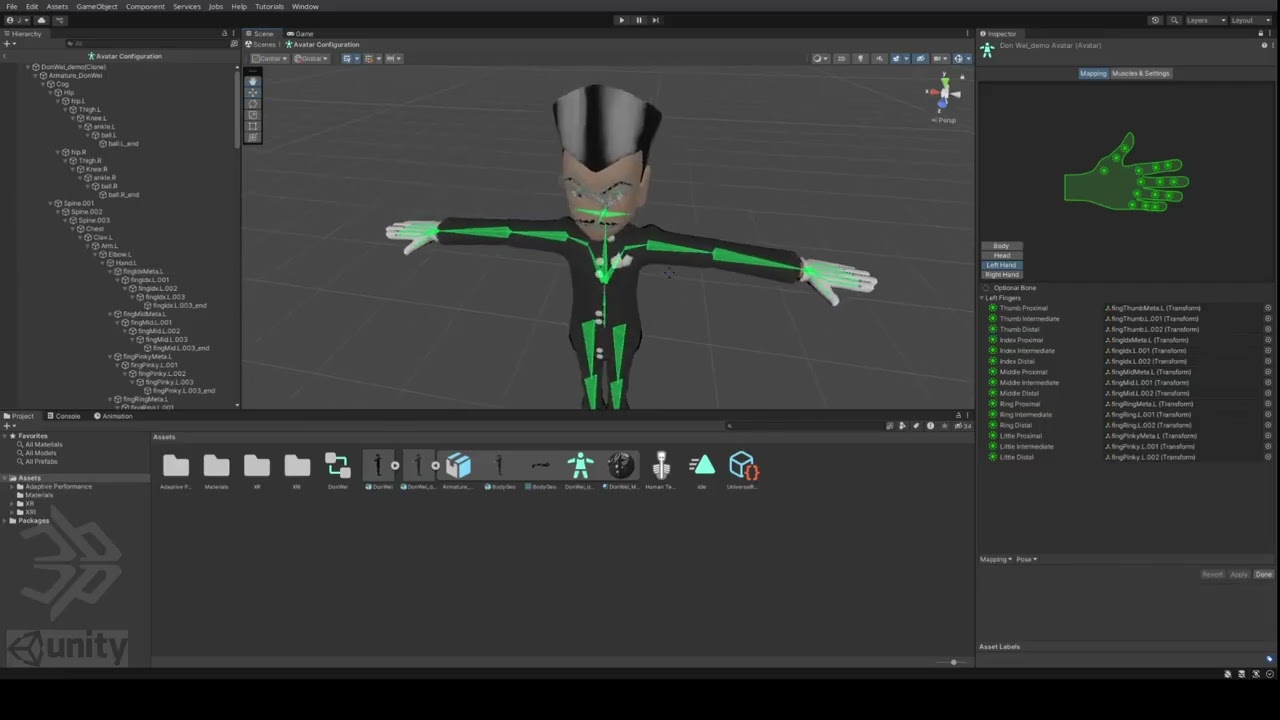Select the Transform tool in Scene toolbar
The width and height of the screenshot is (1280, 720).
(252, 136)
